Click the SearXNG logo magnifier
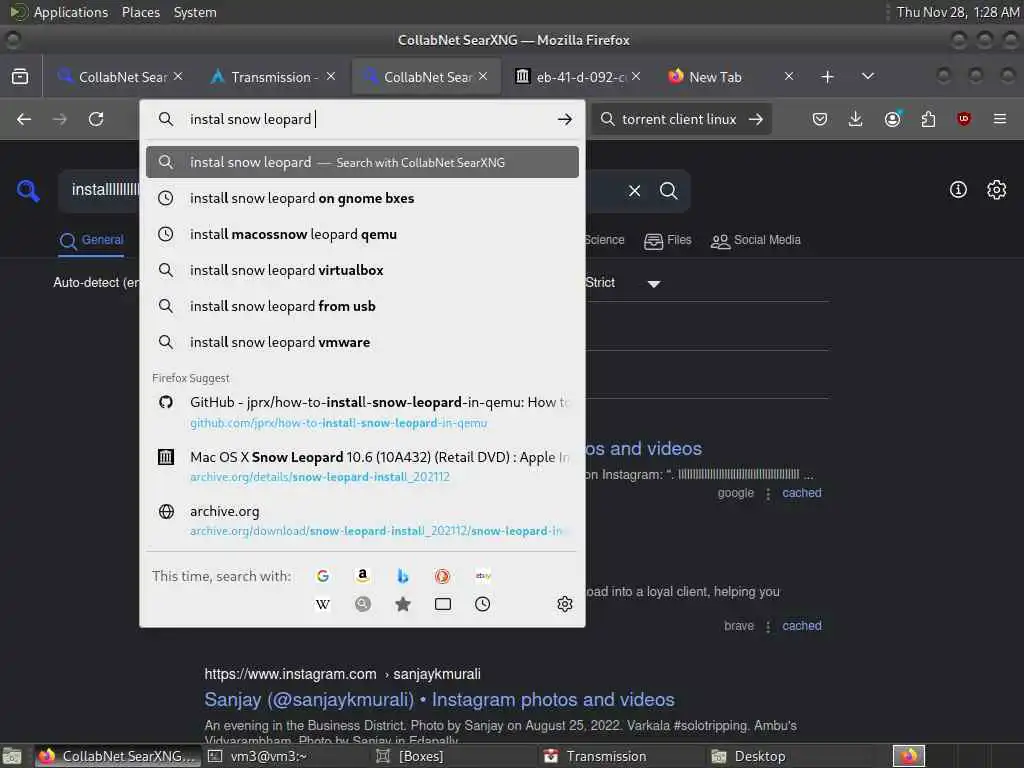Viewport: 1024px width, 768px height. [28, 191]
